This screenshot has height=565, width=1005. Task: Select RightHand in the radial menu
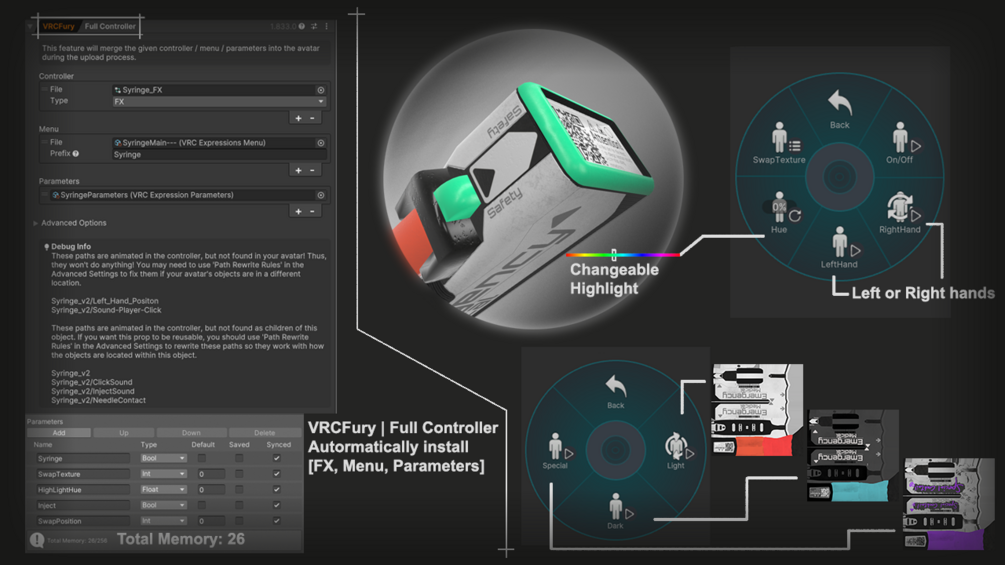(900, 213)
